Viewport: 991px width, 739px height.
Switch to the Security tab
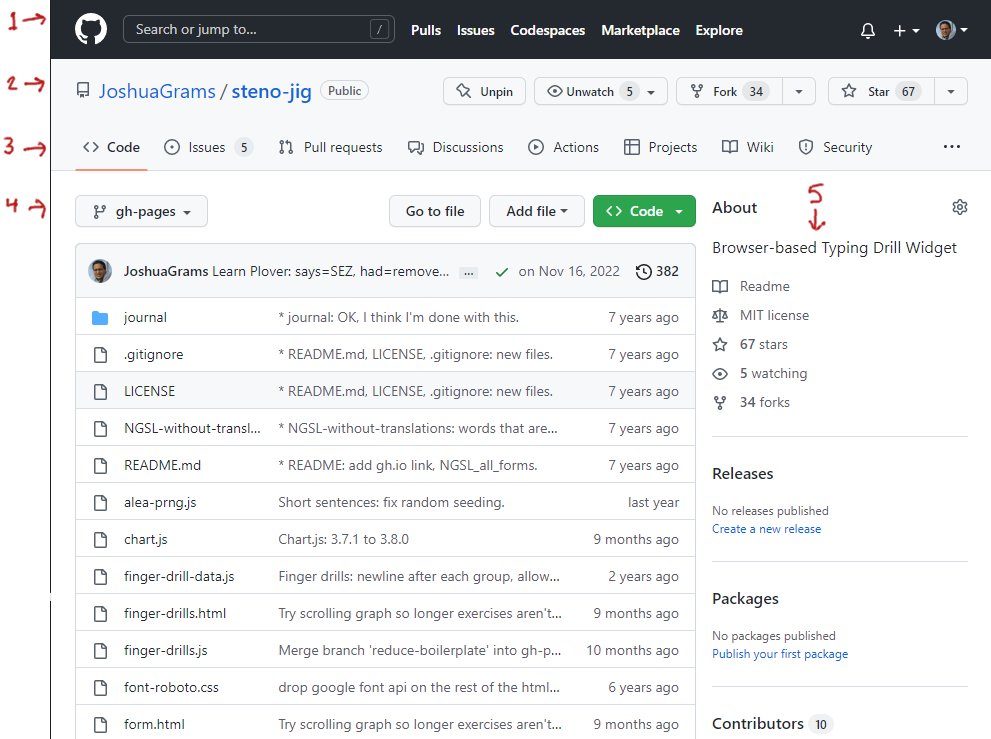tap(836, 147)
